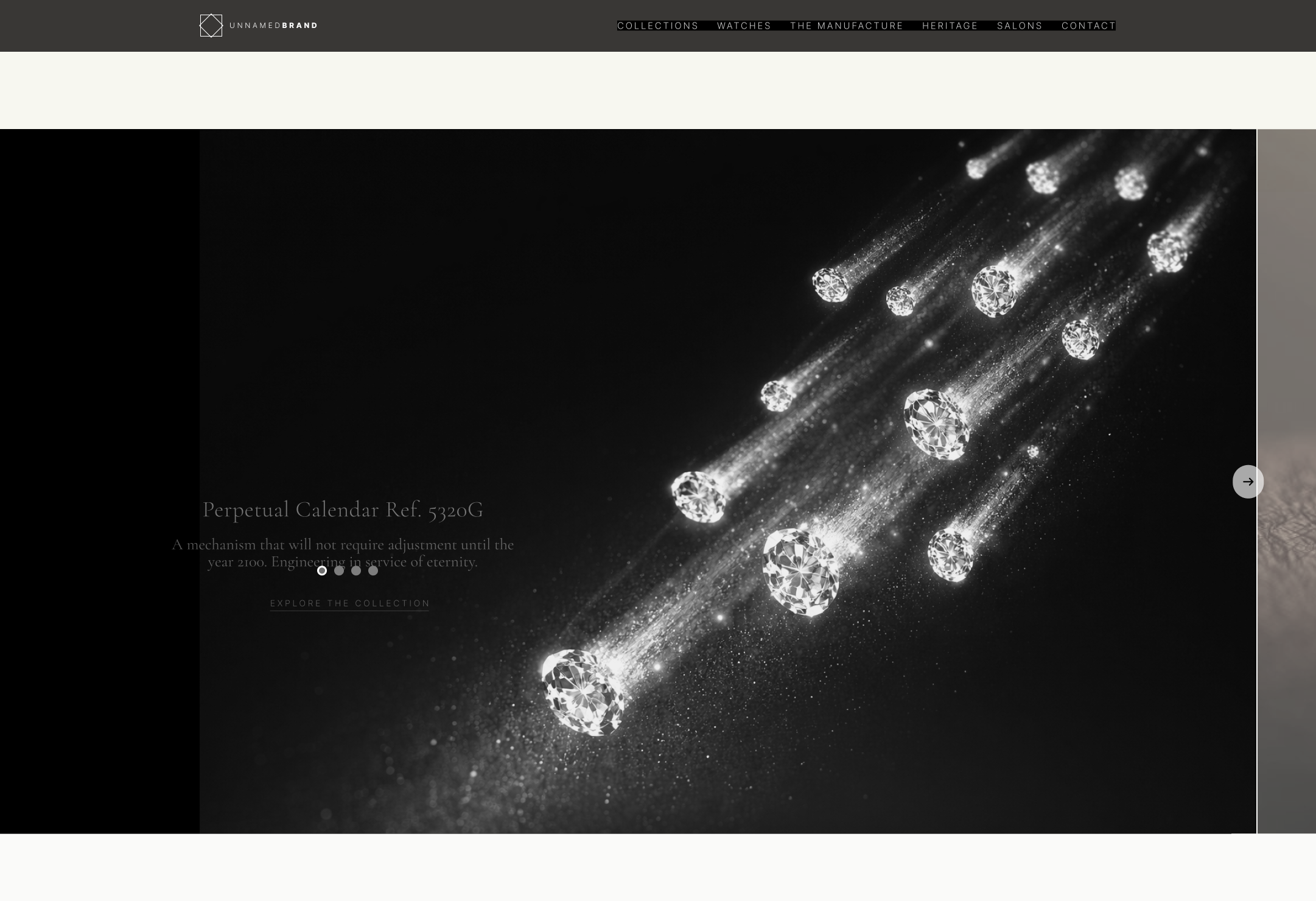Click the largest foreground diamond in image

click(583, 691)
